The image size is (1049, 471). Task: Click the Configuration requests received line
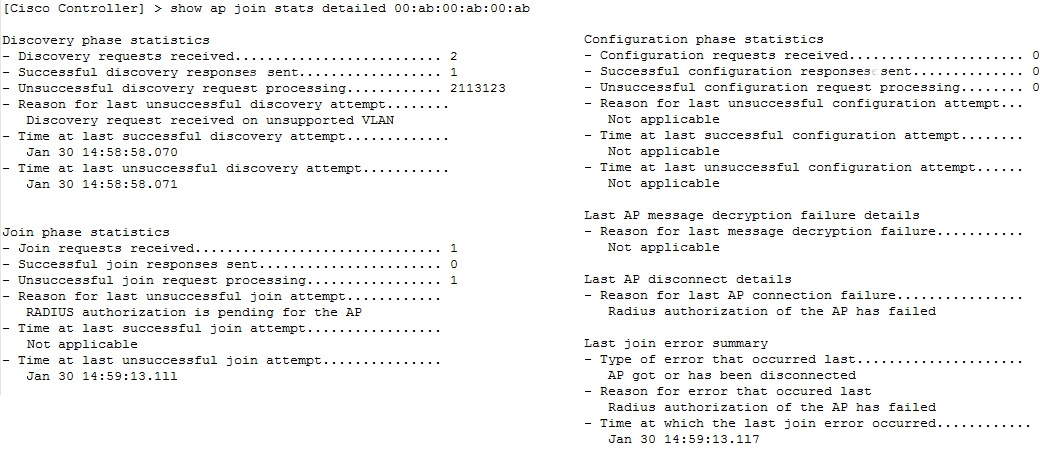point(812,56)
